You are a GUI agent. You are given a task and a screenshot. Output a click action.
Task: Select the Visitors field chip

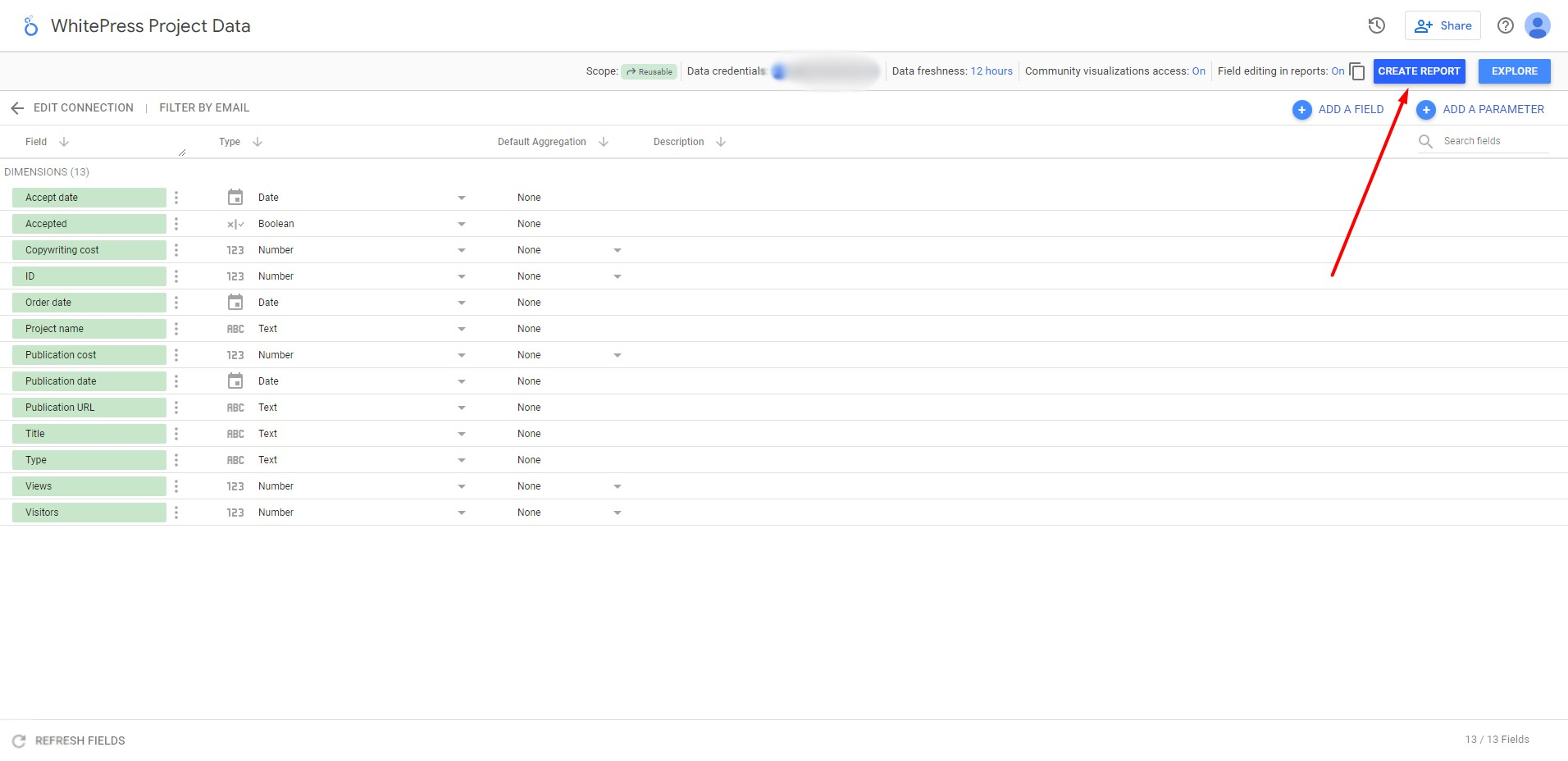(89, 513)
